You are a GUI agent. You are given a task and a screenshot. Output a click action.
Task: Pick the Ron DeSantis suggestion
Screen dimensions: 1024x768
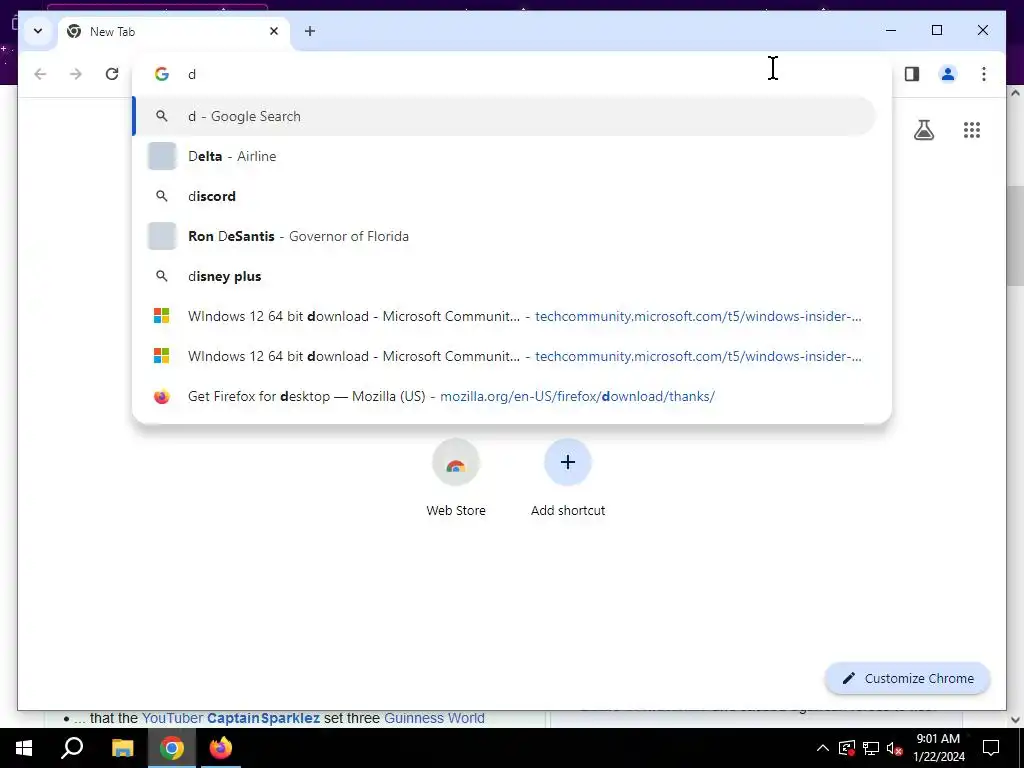504,236
